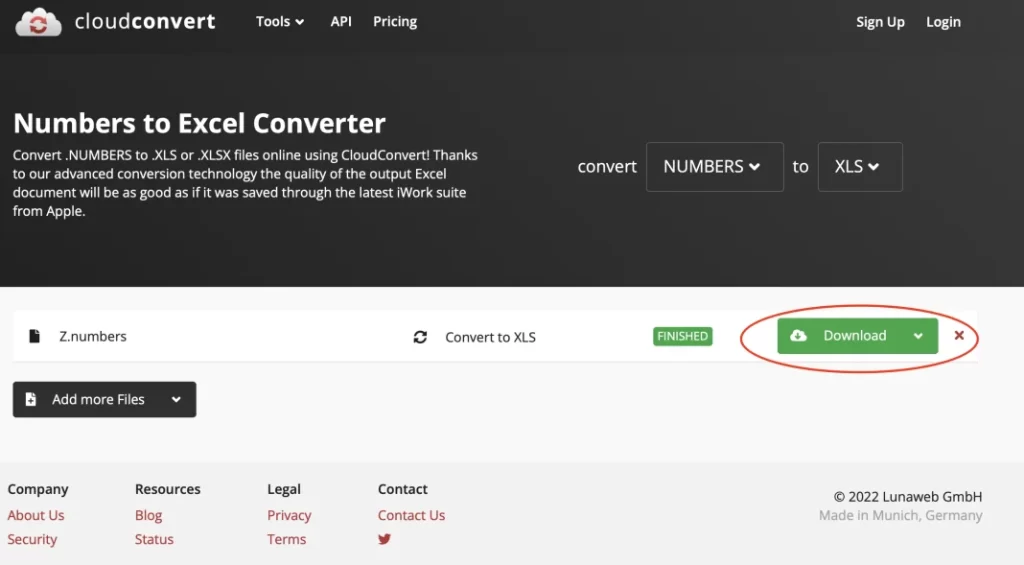Click the Login link

click(943, 22)
